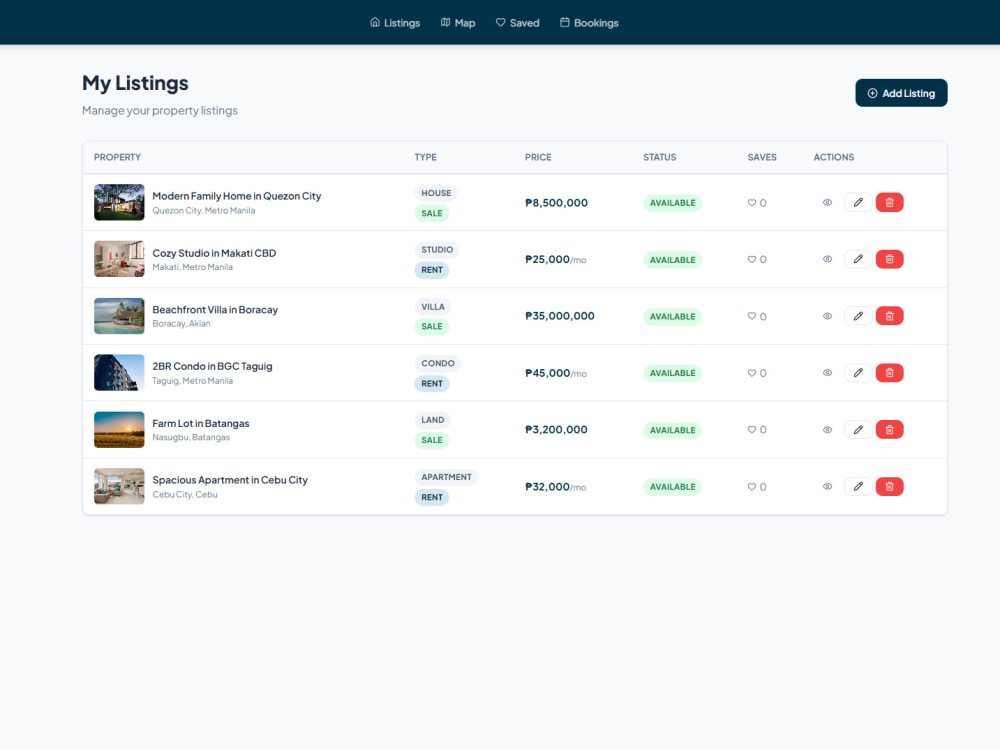
Task: Click the Modern Family Home thumbnail image
Action: tap(119, 202)
